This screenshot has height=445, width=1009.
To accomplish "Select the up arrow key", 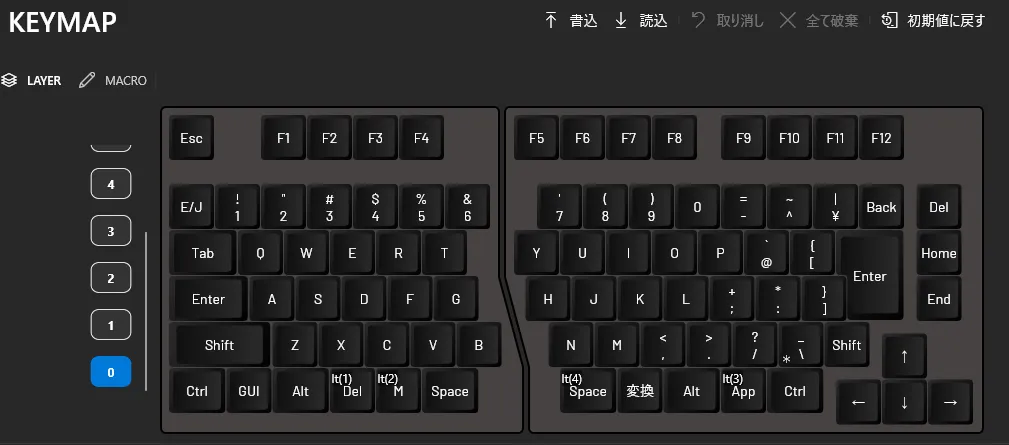I will pos(904,356).
